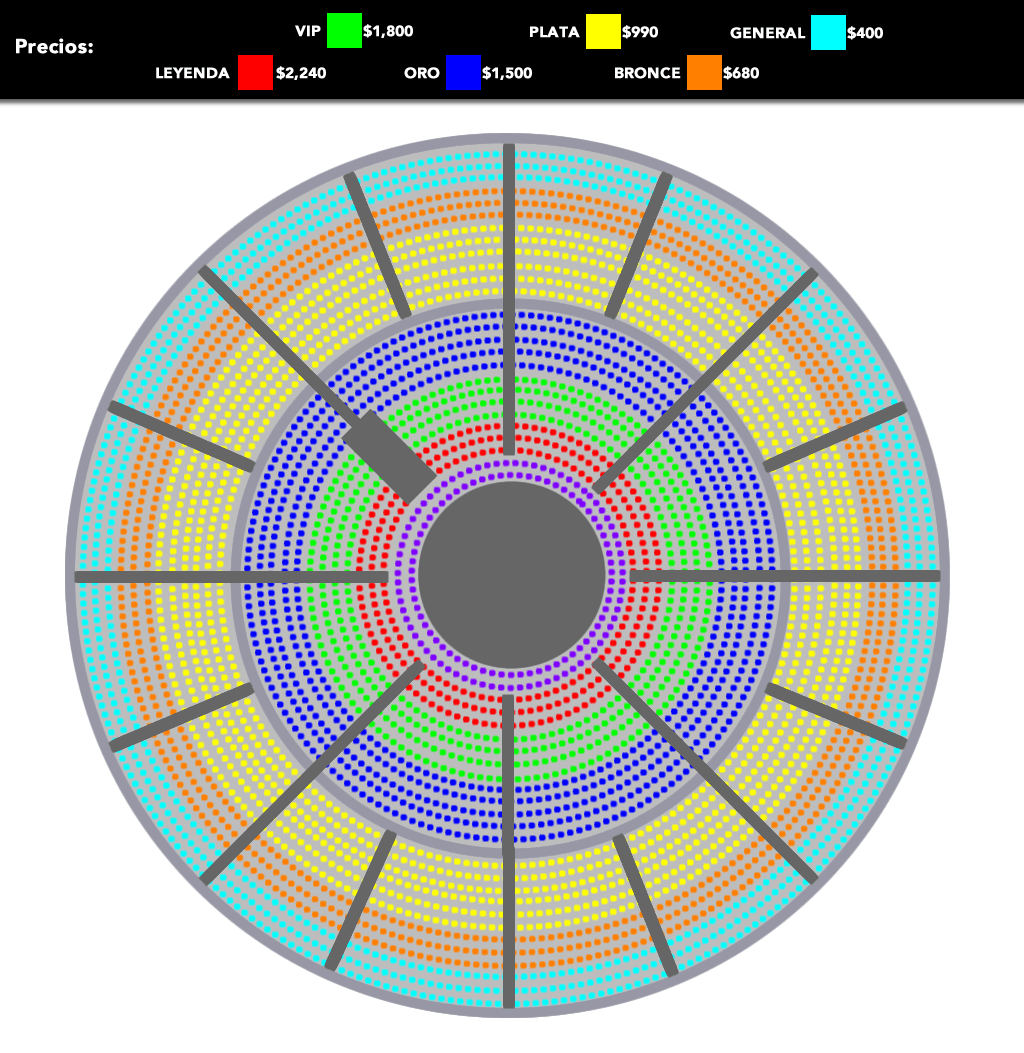The height and width of the screenshot is (1053, 1024).
Task: Select the yellow PLATA legend swatch
Action: tap(602, 32)
